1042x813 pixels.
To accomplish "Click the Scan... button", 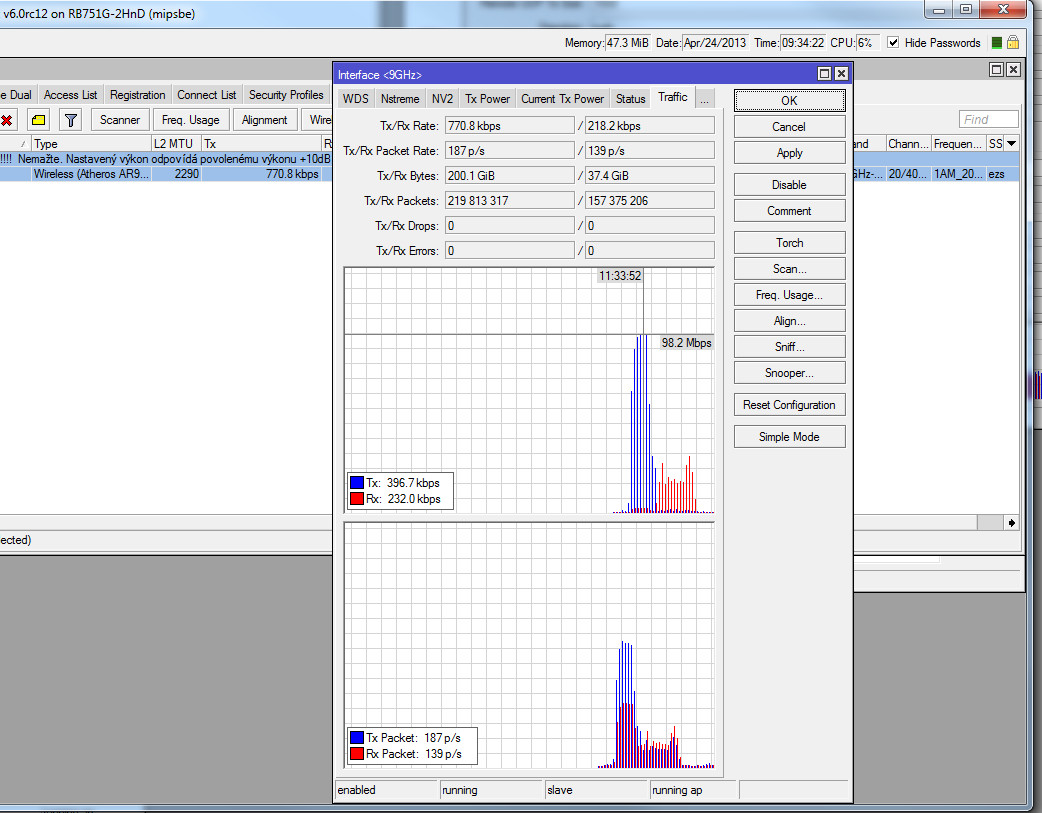I will [789, 269].
